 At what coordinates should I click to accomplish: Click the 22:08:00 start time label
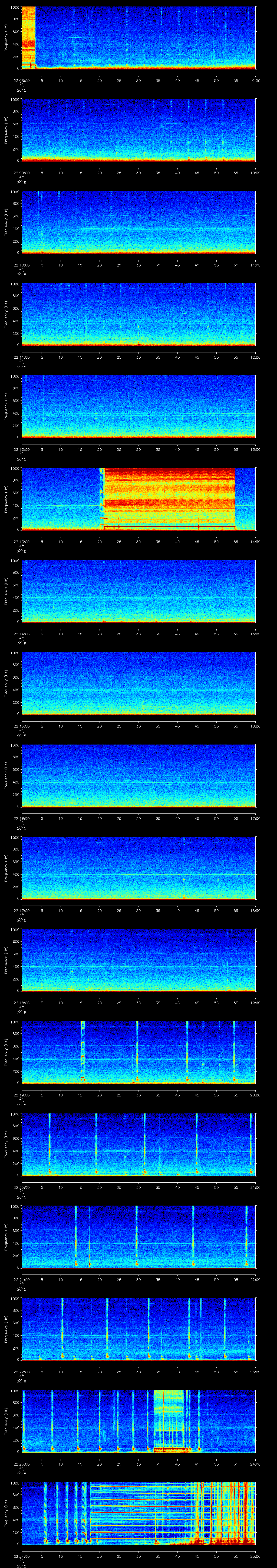pos(21,80)
